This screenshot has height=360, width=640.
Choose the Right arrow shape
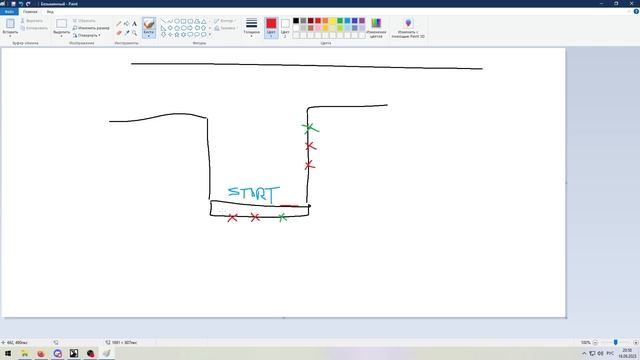190,28
